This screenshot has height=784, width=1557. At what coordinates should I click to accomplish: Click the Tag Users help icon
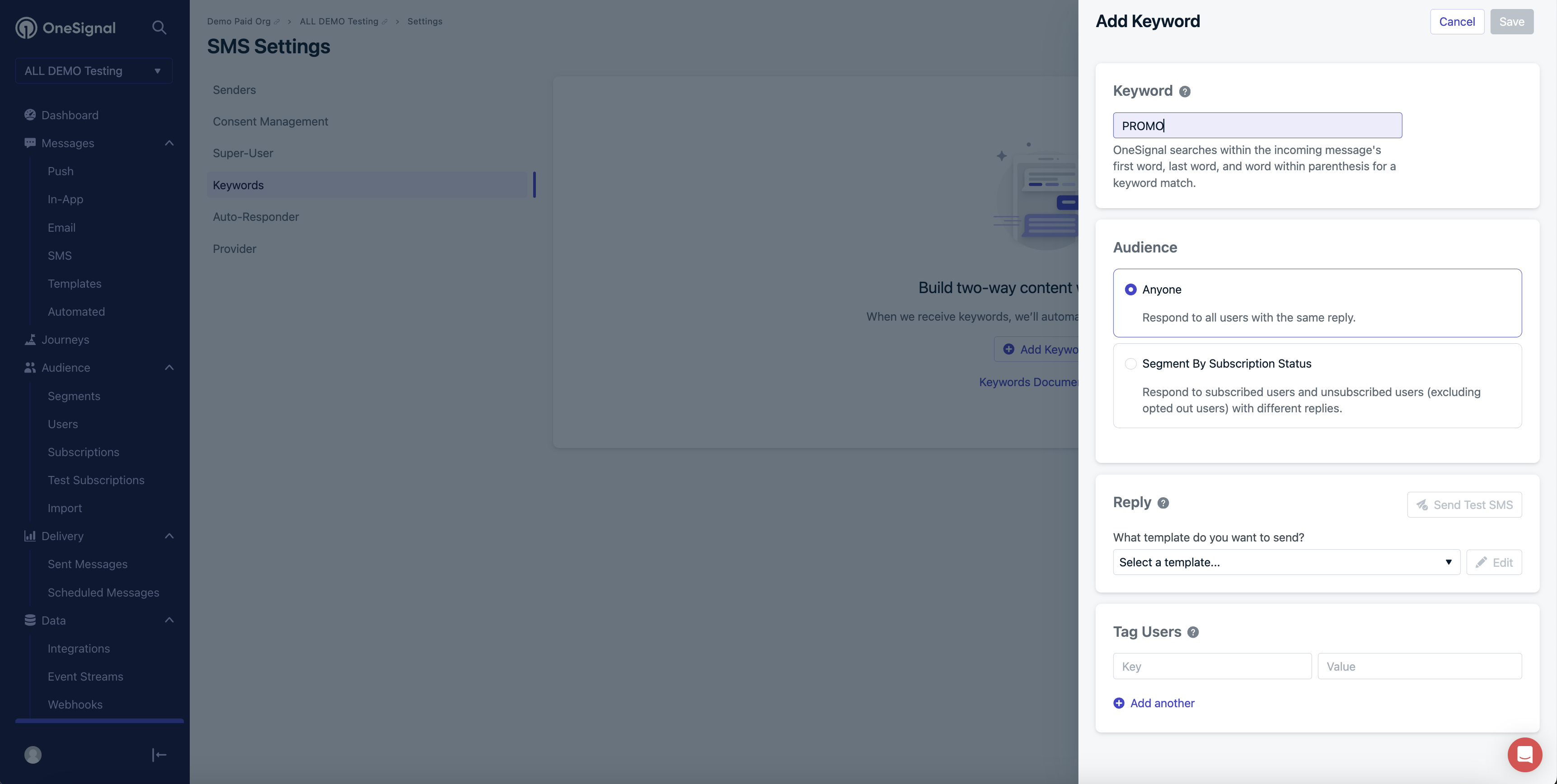point(1192,632)
